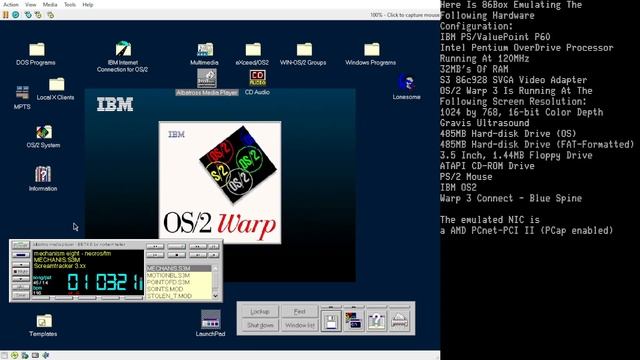
Task: Open the drawer above the floppy drive icon
Action: [x=331, y=307]
